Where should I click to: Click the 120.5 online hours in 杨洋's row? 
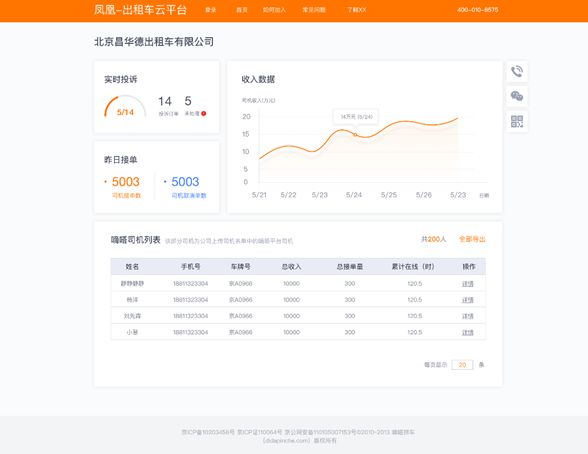[x=415, y=300]
